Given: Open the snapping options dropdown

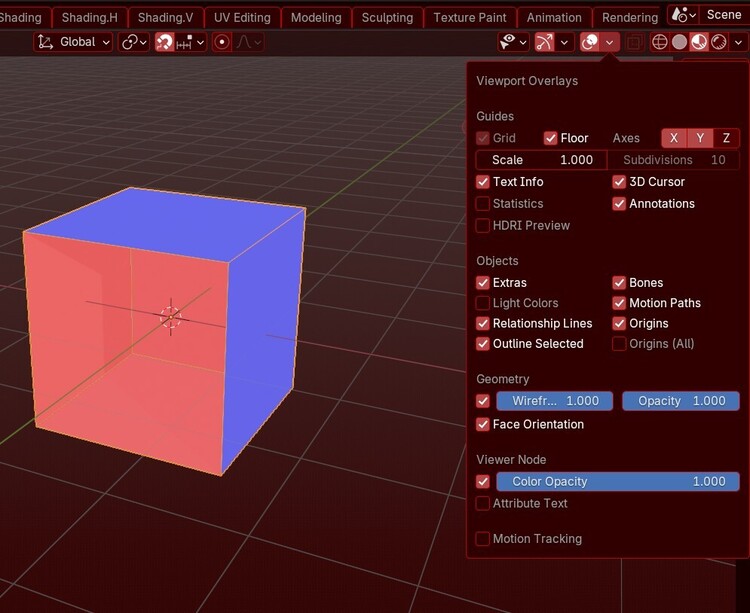Looking at the screenshot, I should pyautogui.click(x=191, y=42).
